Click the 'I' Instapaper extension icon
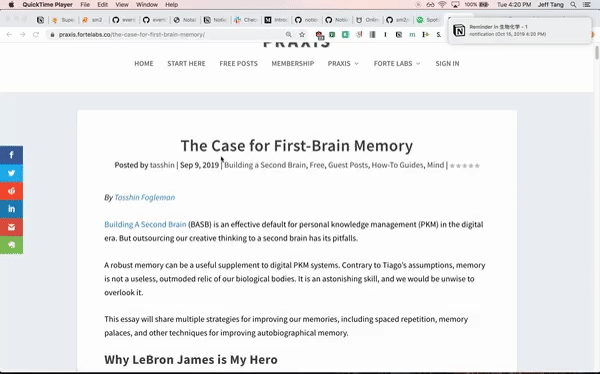This screenshot has width=600, height=374. pyautogui.click(x=385, y=34)
